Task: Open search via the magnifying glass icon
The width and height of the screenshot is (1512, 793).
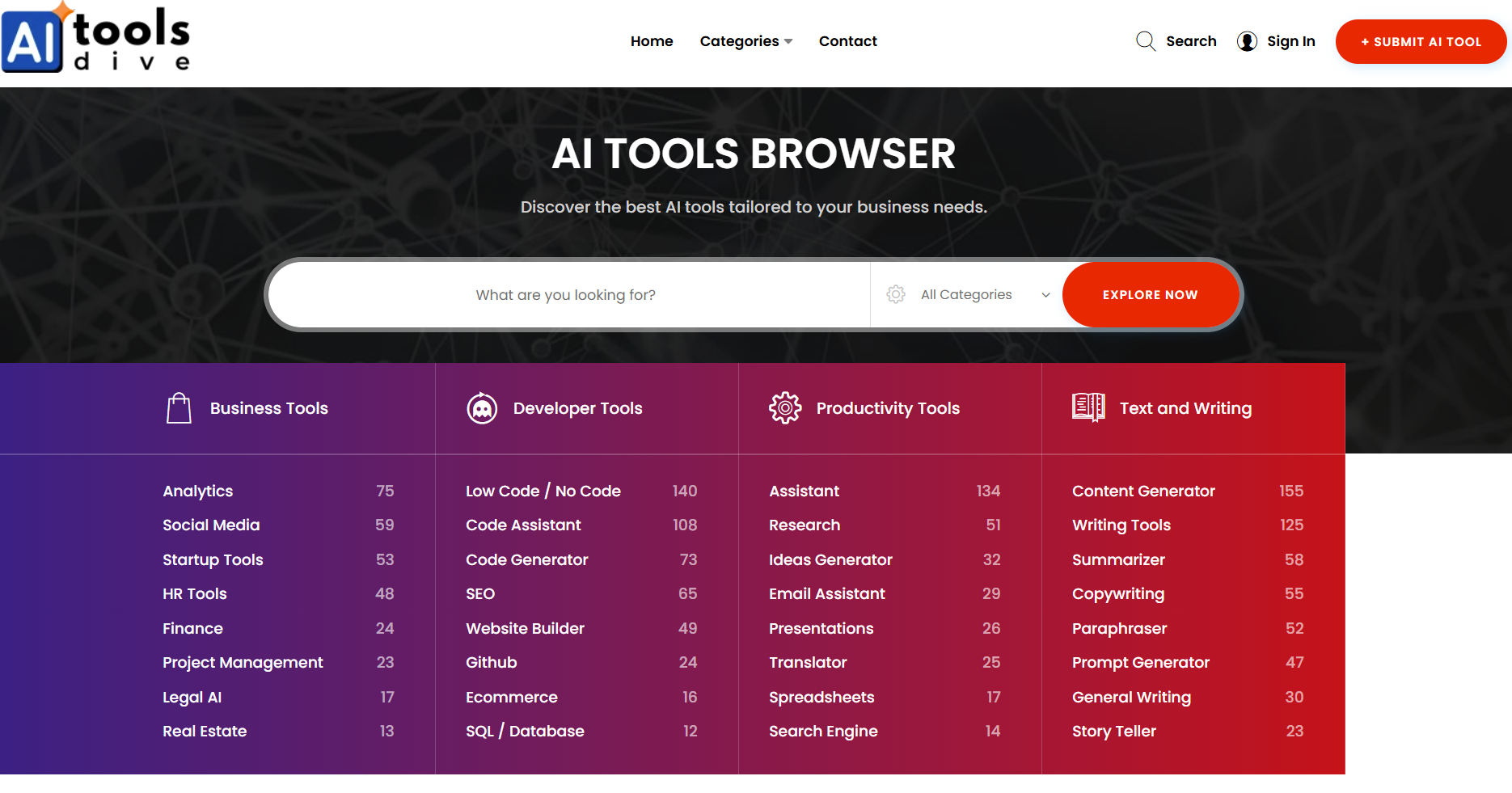Action: point(1146,40)
